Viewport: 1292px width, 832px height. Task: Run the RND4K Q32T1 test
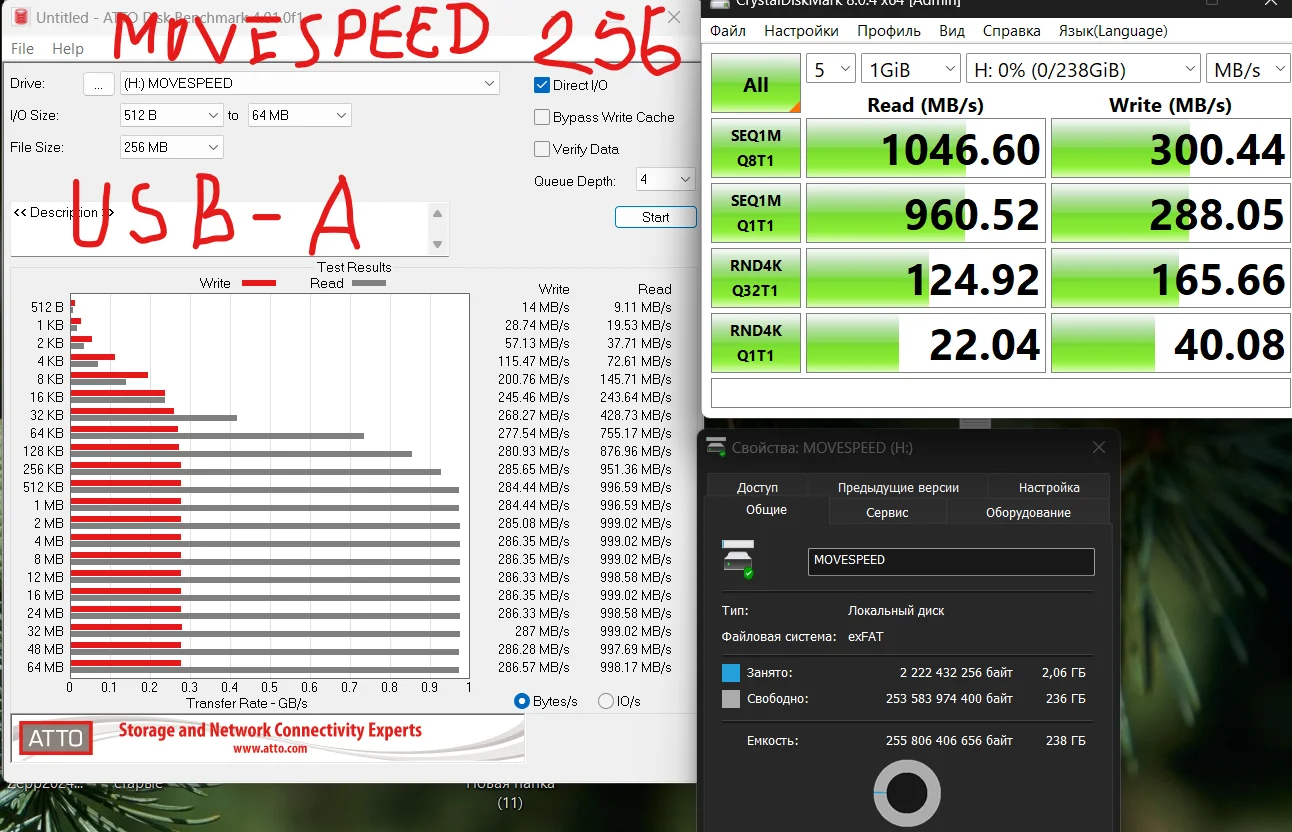coord(756,278)
